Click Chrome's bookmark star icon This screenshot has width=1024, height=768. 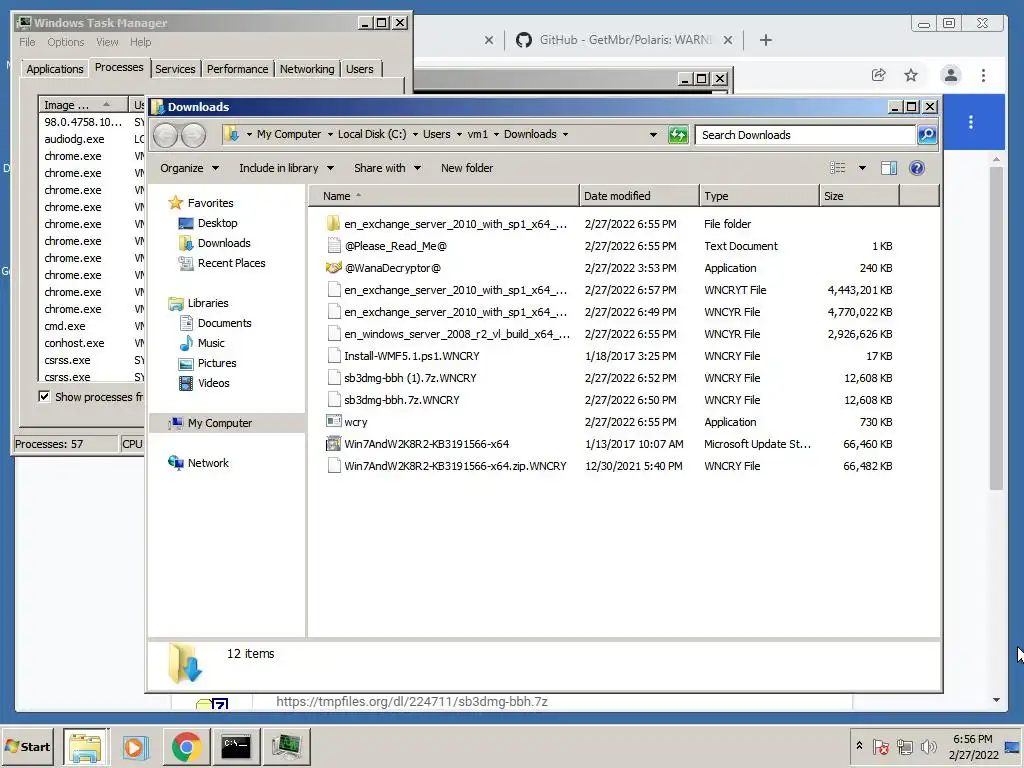pyautogui.click(x=911, y=75)
